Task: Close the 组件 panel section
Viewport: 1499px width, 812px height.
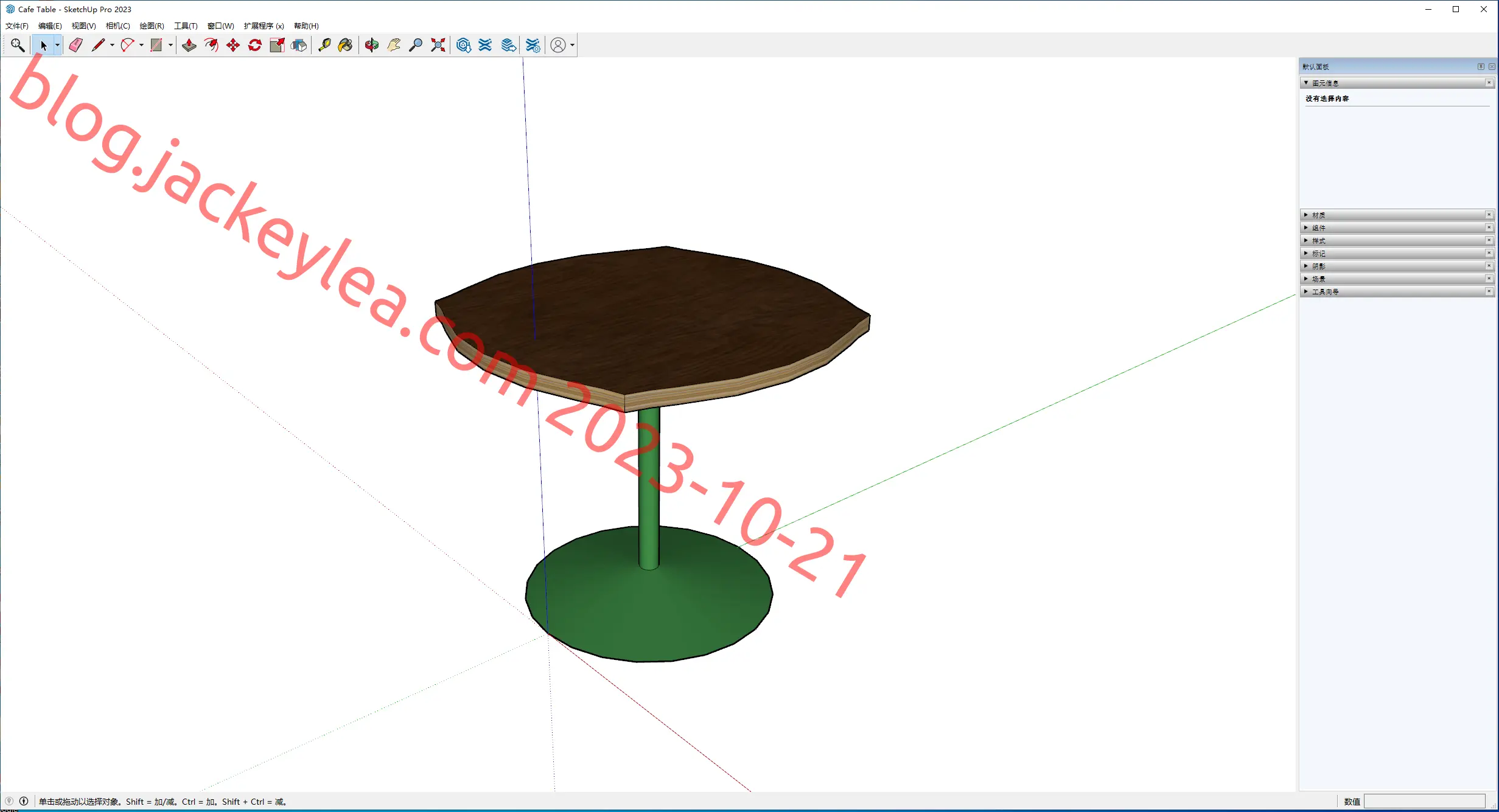Action: (1489, 227)
